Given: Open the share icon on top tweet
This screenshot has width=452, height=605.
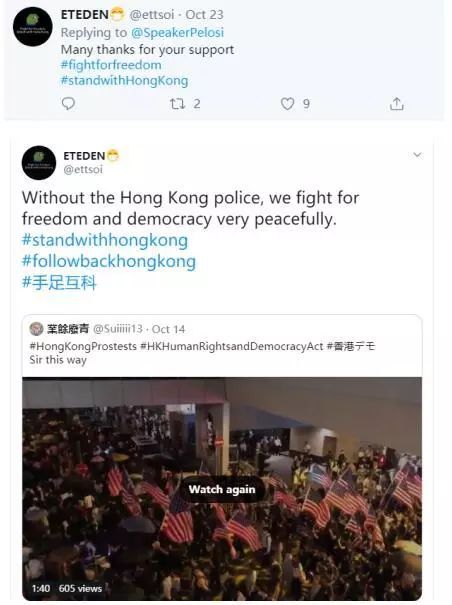Looking at the screenshot, I should point(396,103).
